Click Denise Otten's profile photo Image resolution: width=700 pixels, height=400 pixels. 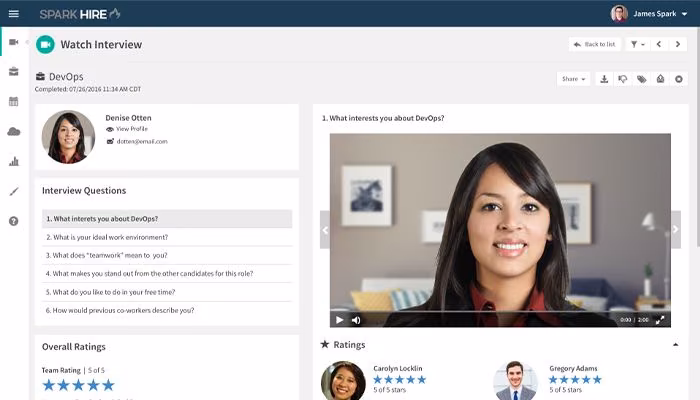coord(68,137)
